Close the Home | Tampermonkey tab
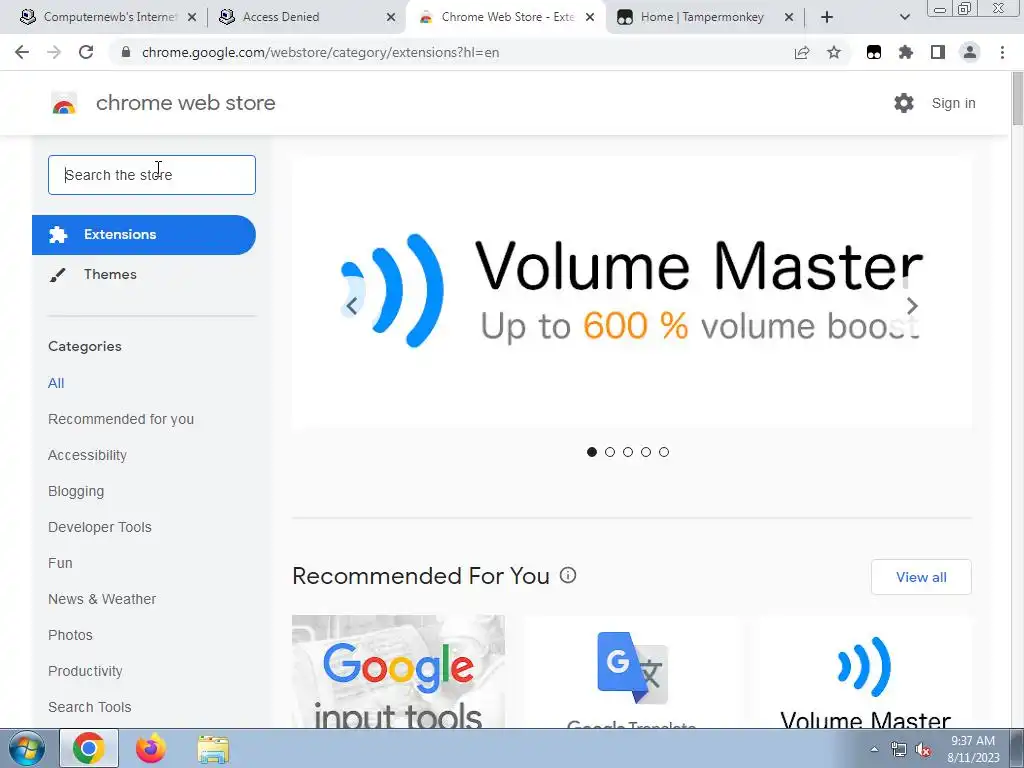This screenshot has width=1024, height=768. [788, 17]
